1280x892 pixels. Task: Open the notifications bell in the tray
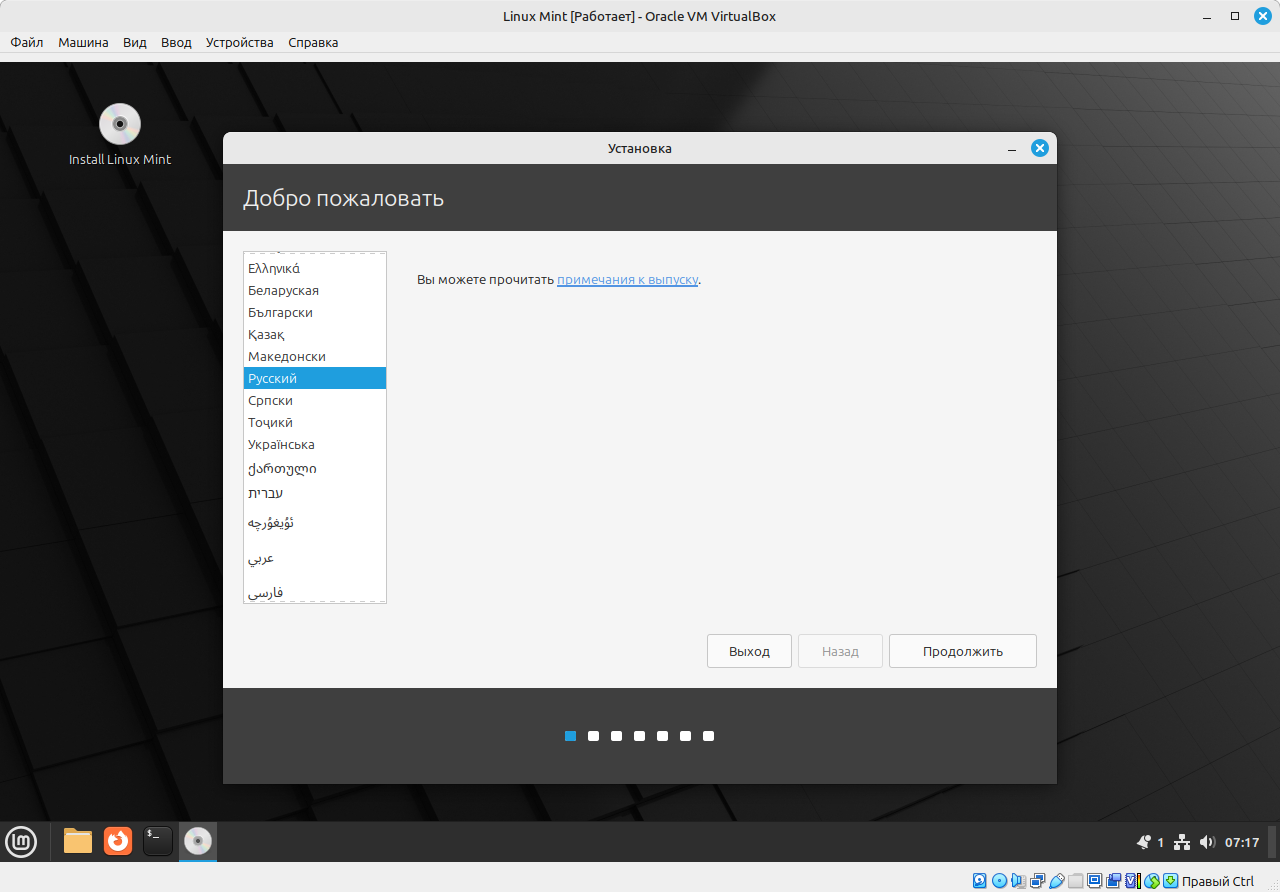[x=1144, y=842]
